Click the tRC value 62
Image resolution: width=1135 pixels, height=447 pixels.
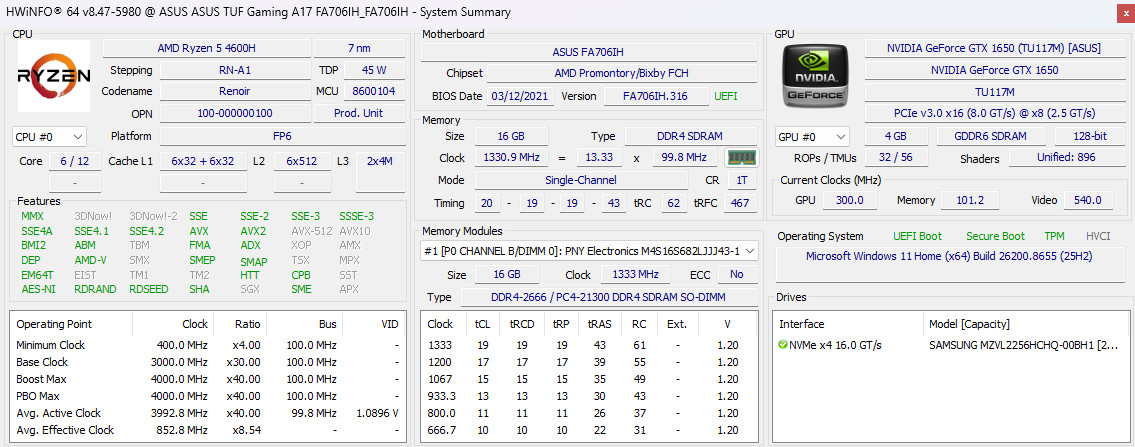675,203
